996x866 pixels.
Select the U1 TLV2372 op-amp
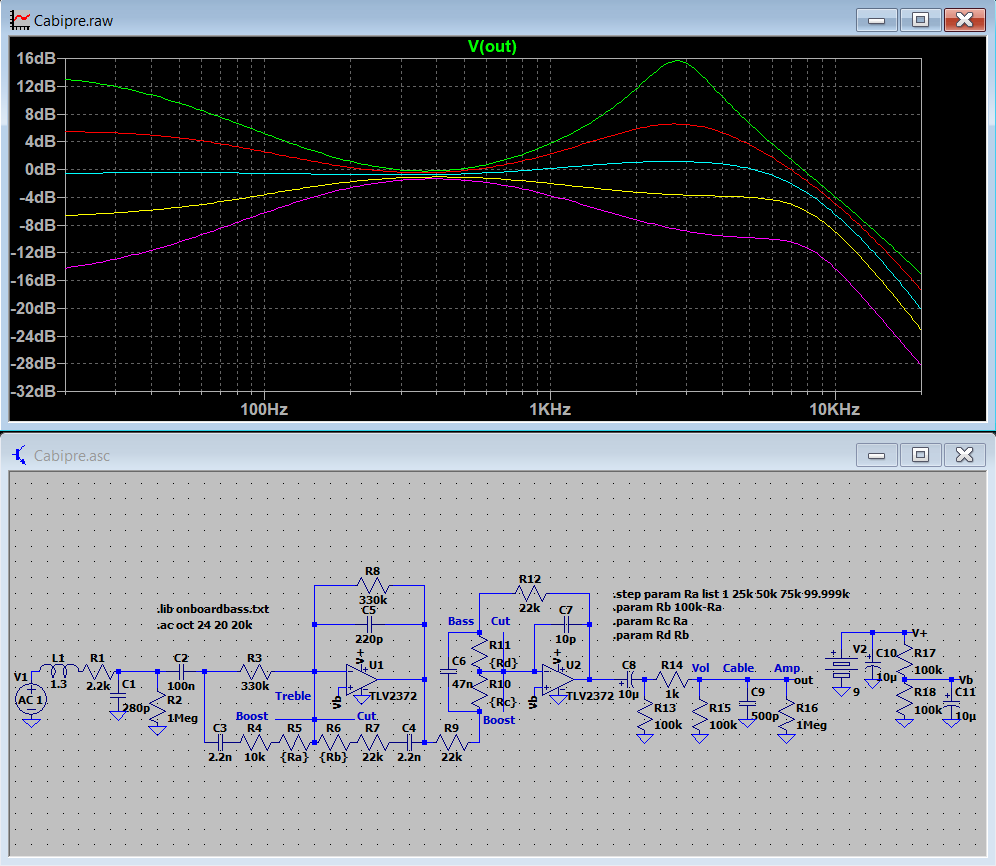(363, 680)
